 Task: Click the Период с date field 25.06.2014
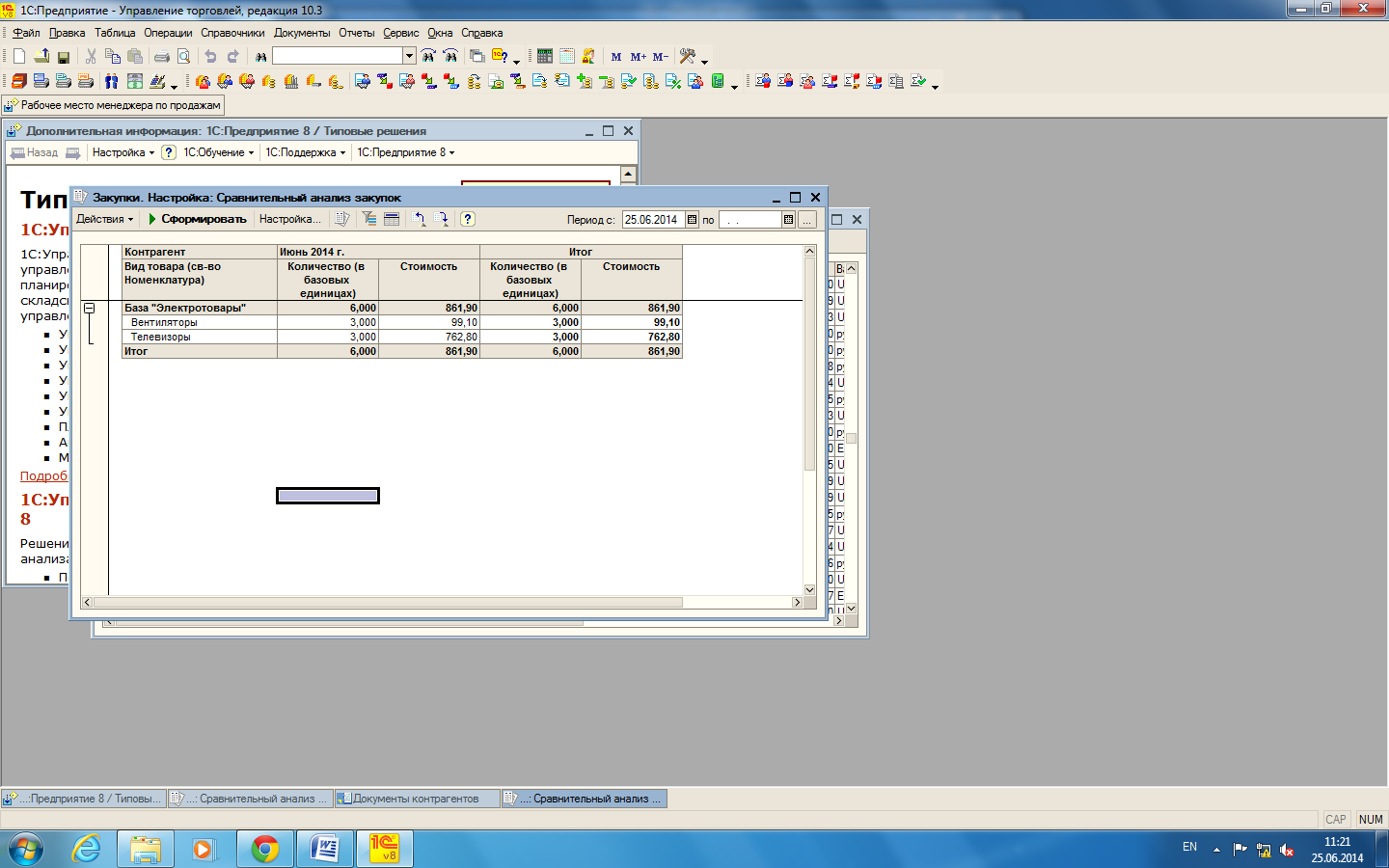click(x=653, y=220)
